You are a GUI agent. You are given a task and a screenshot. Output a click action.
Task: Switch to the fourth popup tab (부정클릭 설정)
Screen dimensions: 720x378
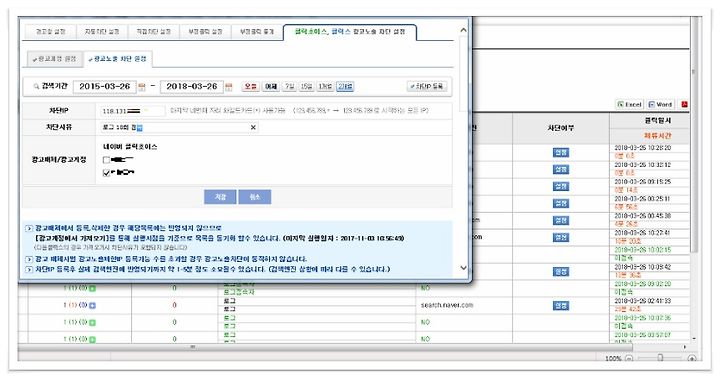205,31
